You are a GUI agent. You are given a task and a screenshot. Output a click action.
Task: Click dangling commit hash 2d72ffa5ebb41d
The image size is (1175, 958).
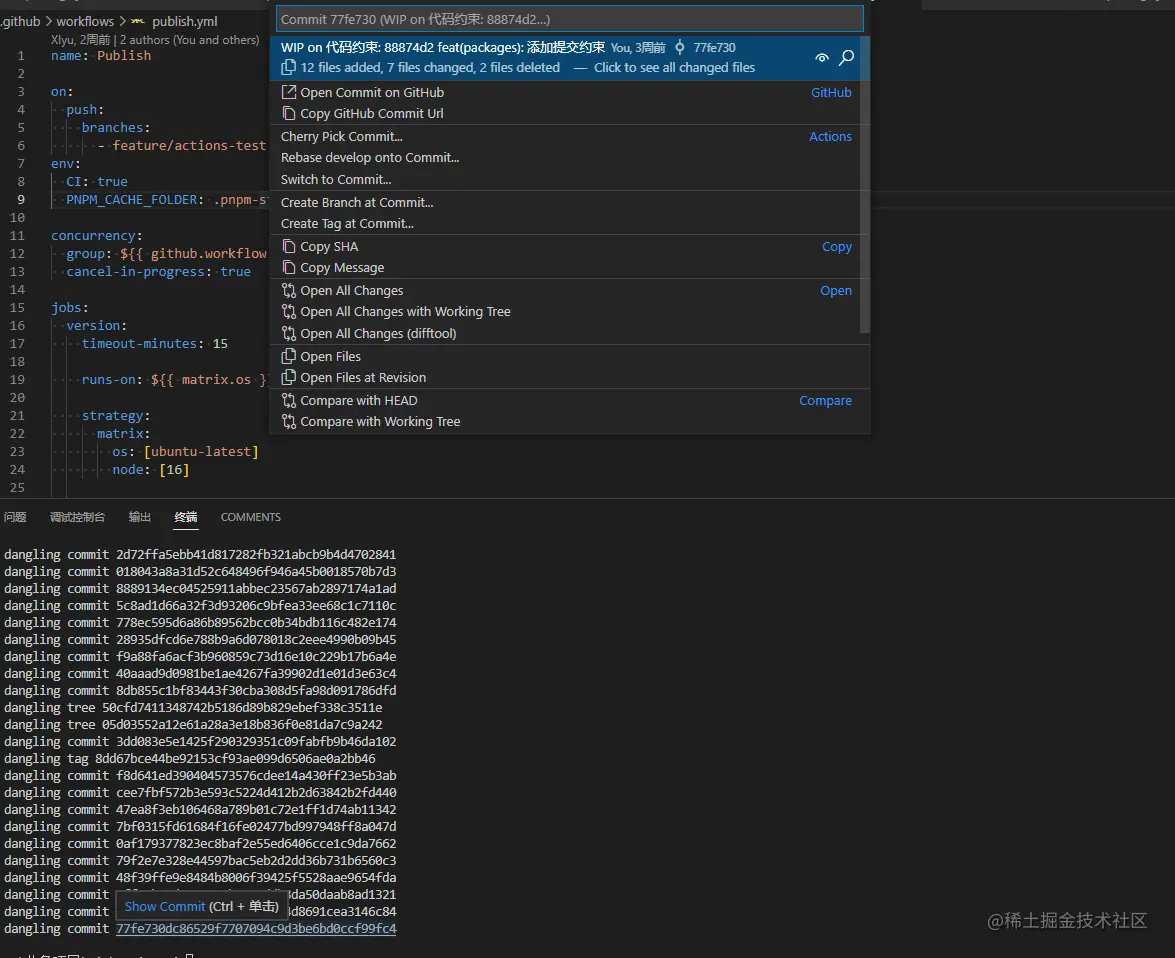tap(256, 555)
